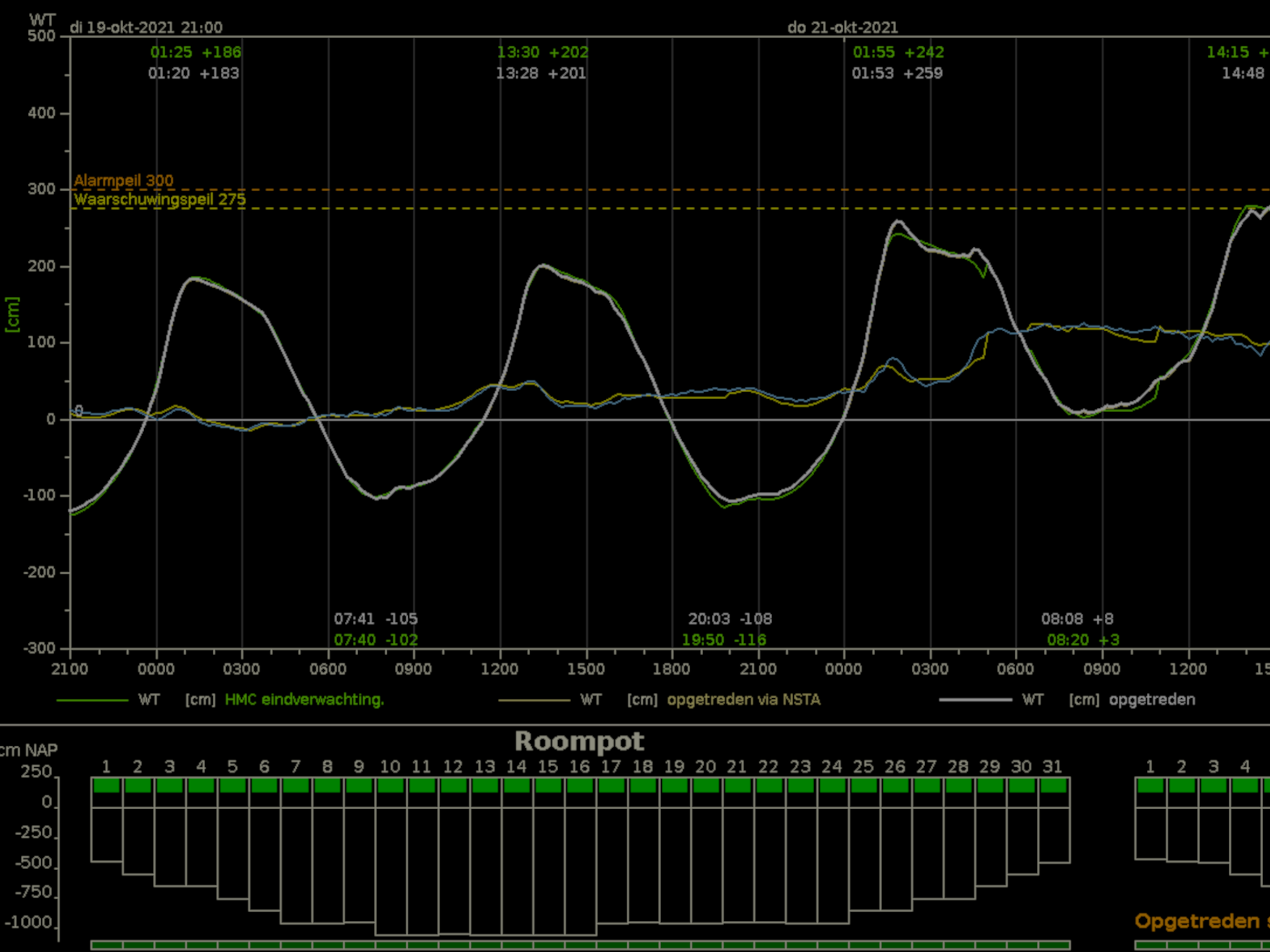
Task: Click gate number 24 above Roompot diagram
Action: tap(832, 767)
